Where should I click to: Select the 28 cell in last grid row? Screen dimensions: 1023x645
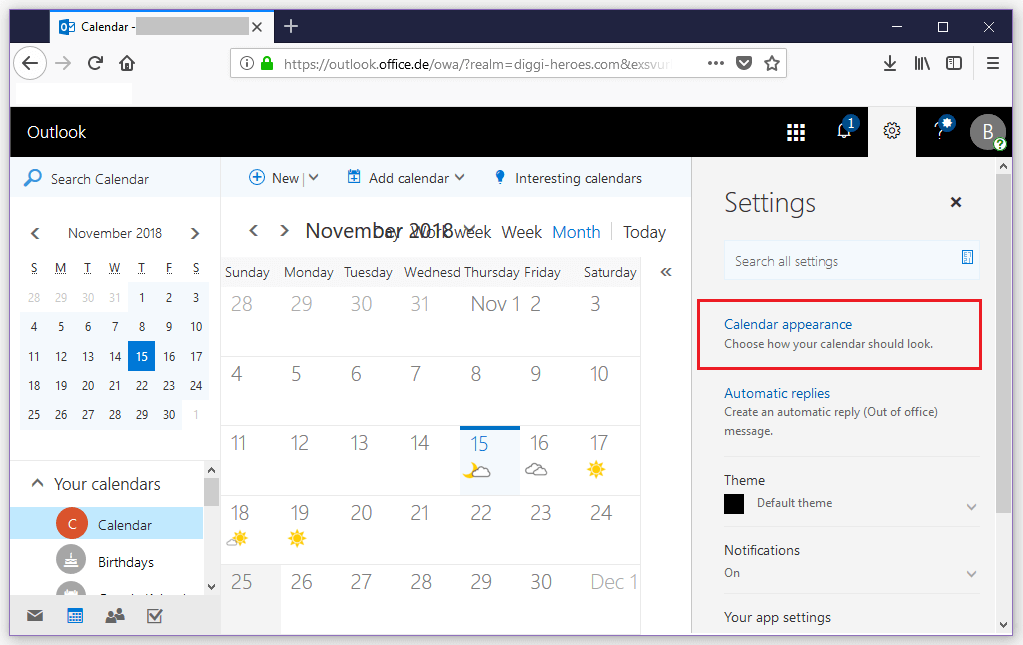point(421,582)
